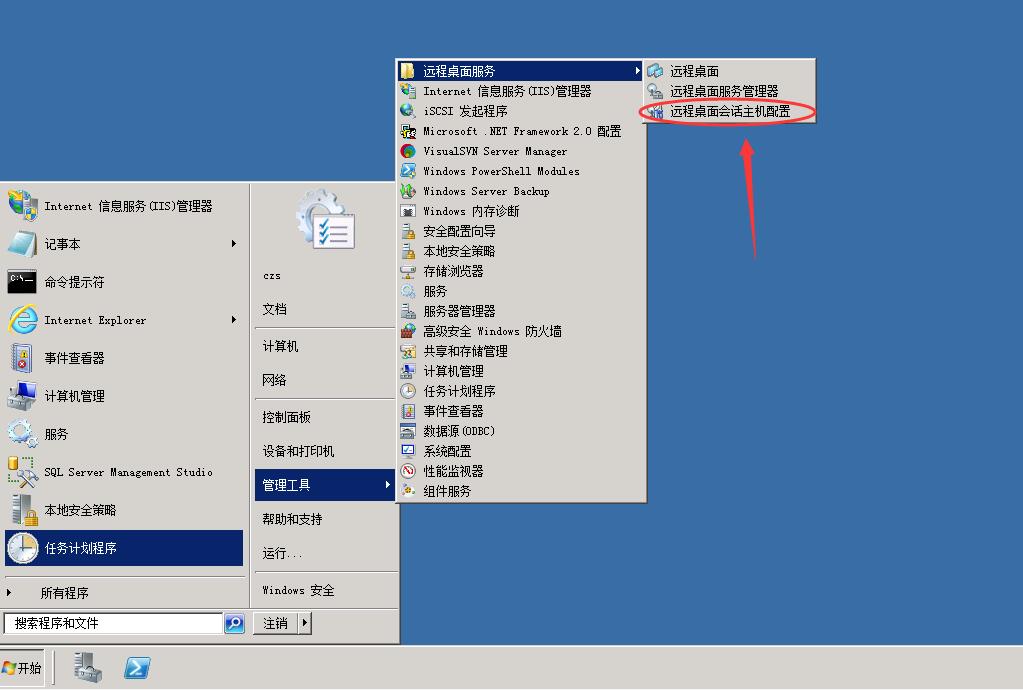Launch Command Prompt from its black console icon
1023x690 pixels.
[22, 282]
